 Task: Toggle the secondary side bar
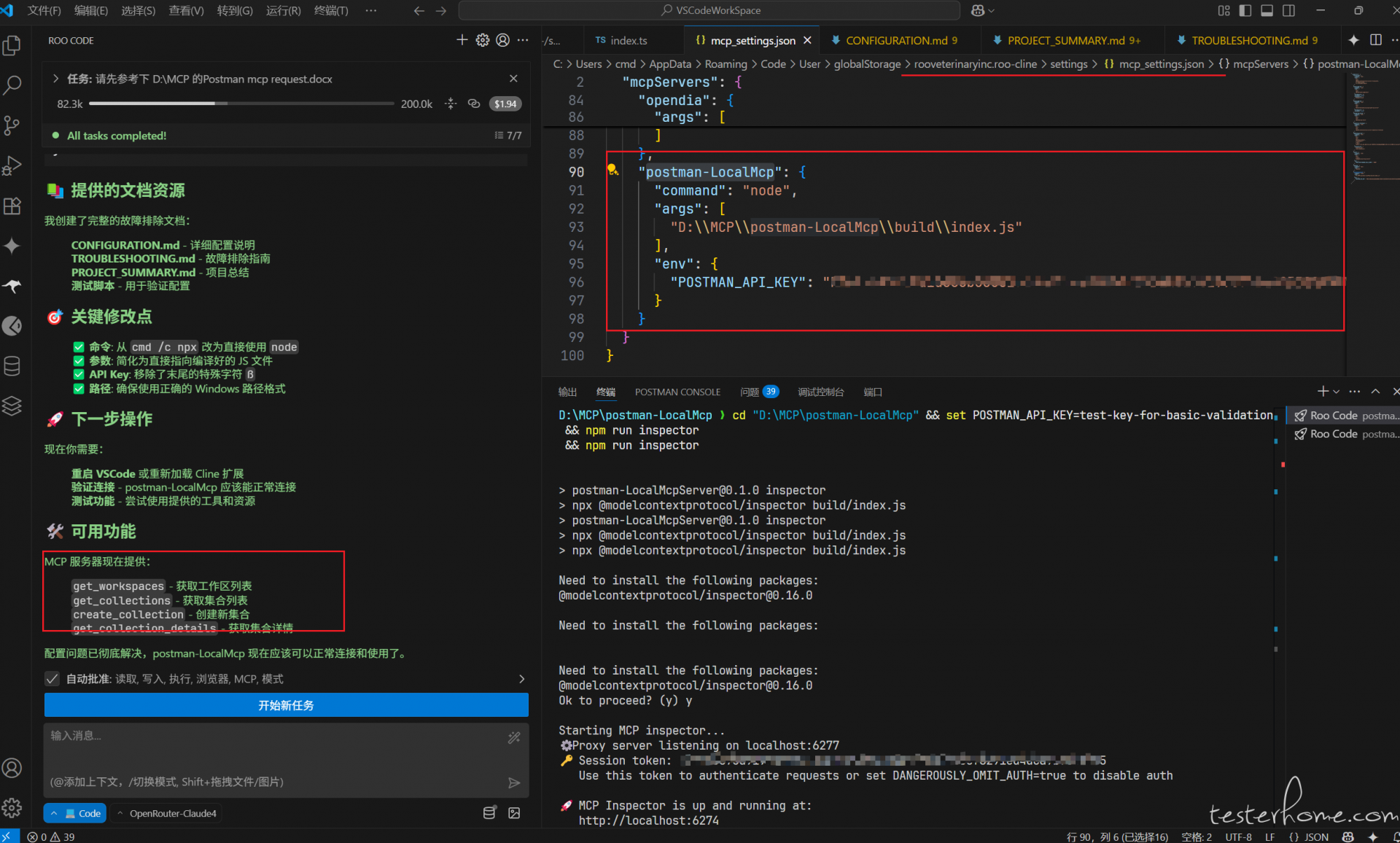point(1289,10)
